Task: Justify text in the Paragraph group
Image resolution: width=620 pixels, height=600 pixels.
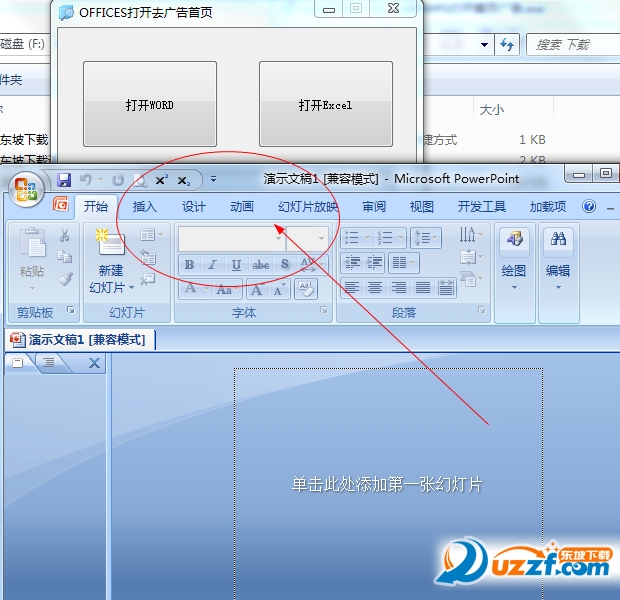Action: pyautogui.click(x=423, y=288)
